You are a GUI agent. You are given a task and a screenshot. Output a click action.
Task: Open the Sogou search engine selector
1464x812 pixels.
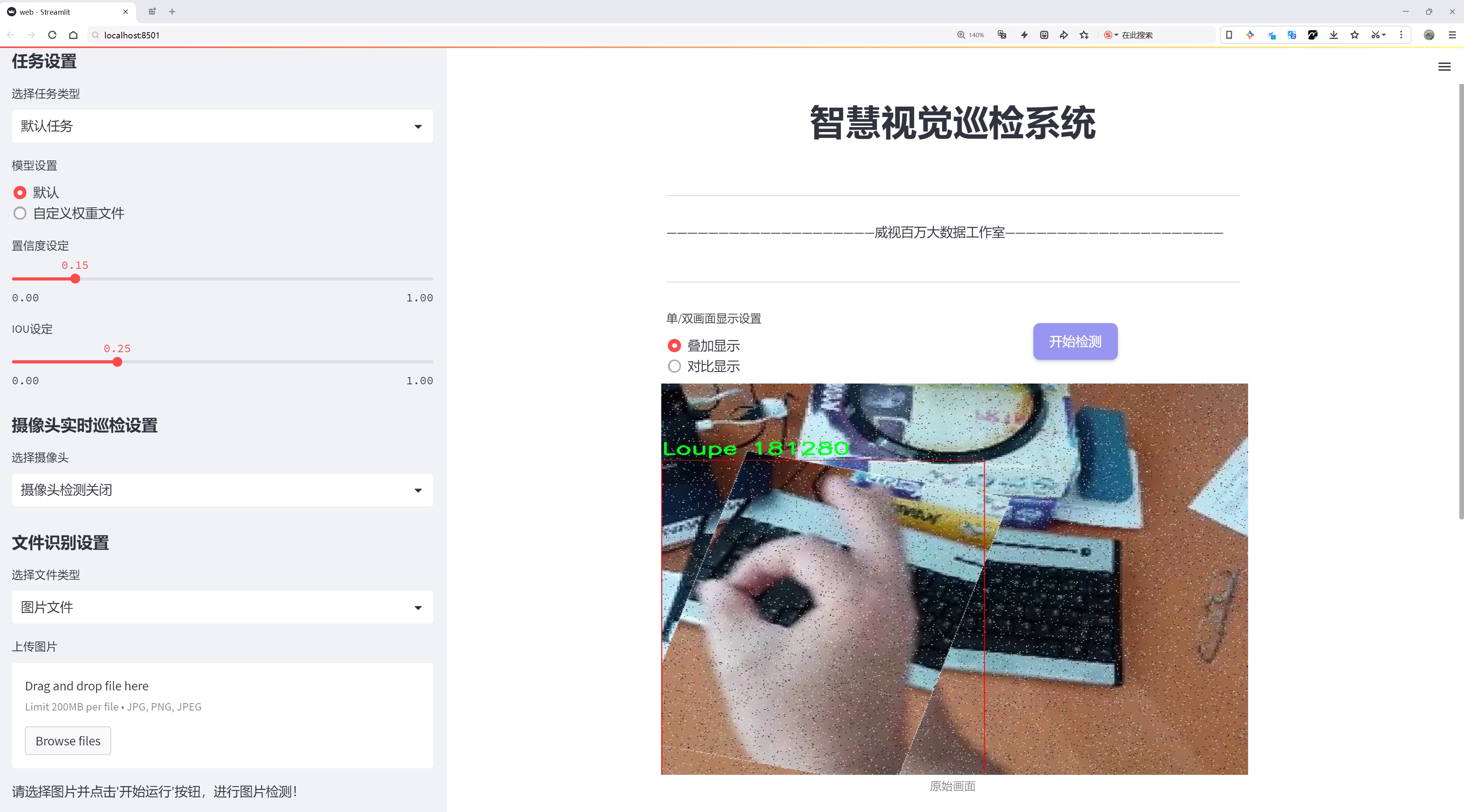click(x=1111, y=35)
